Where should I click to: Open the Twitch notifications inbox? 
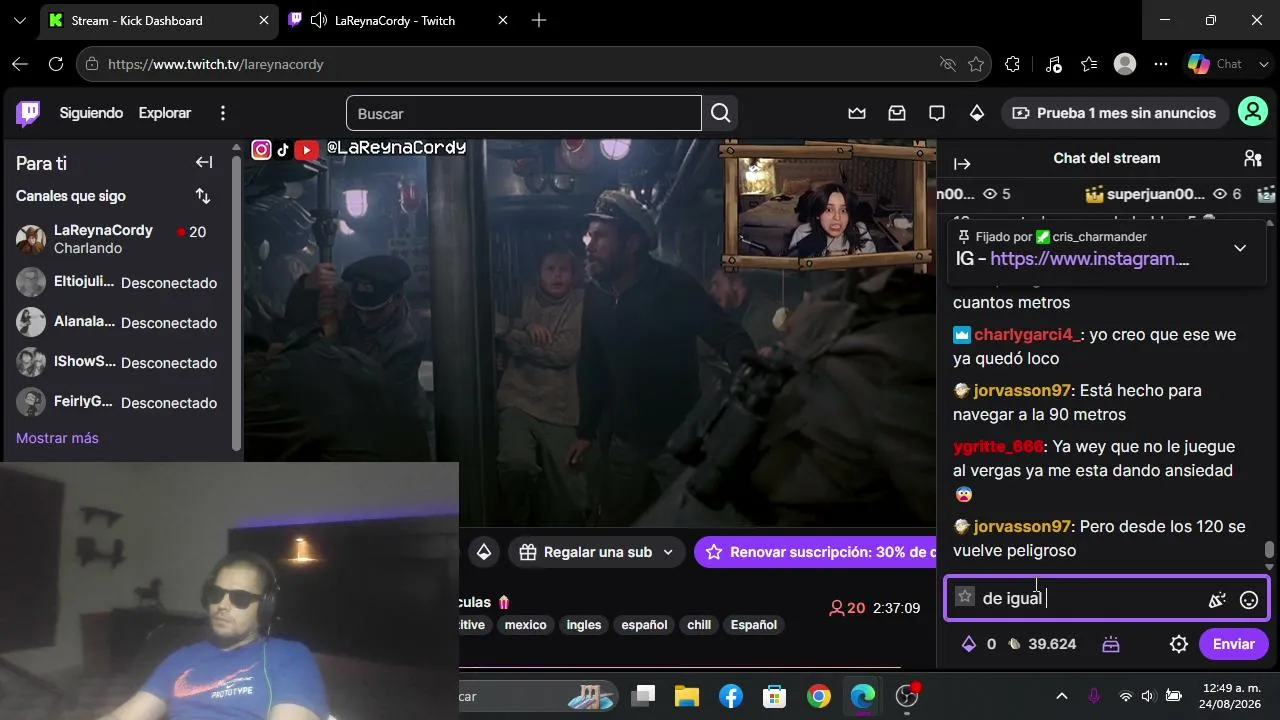[x=897, y=113]
